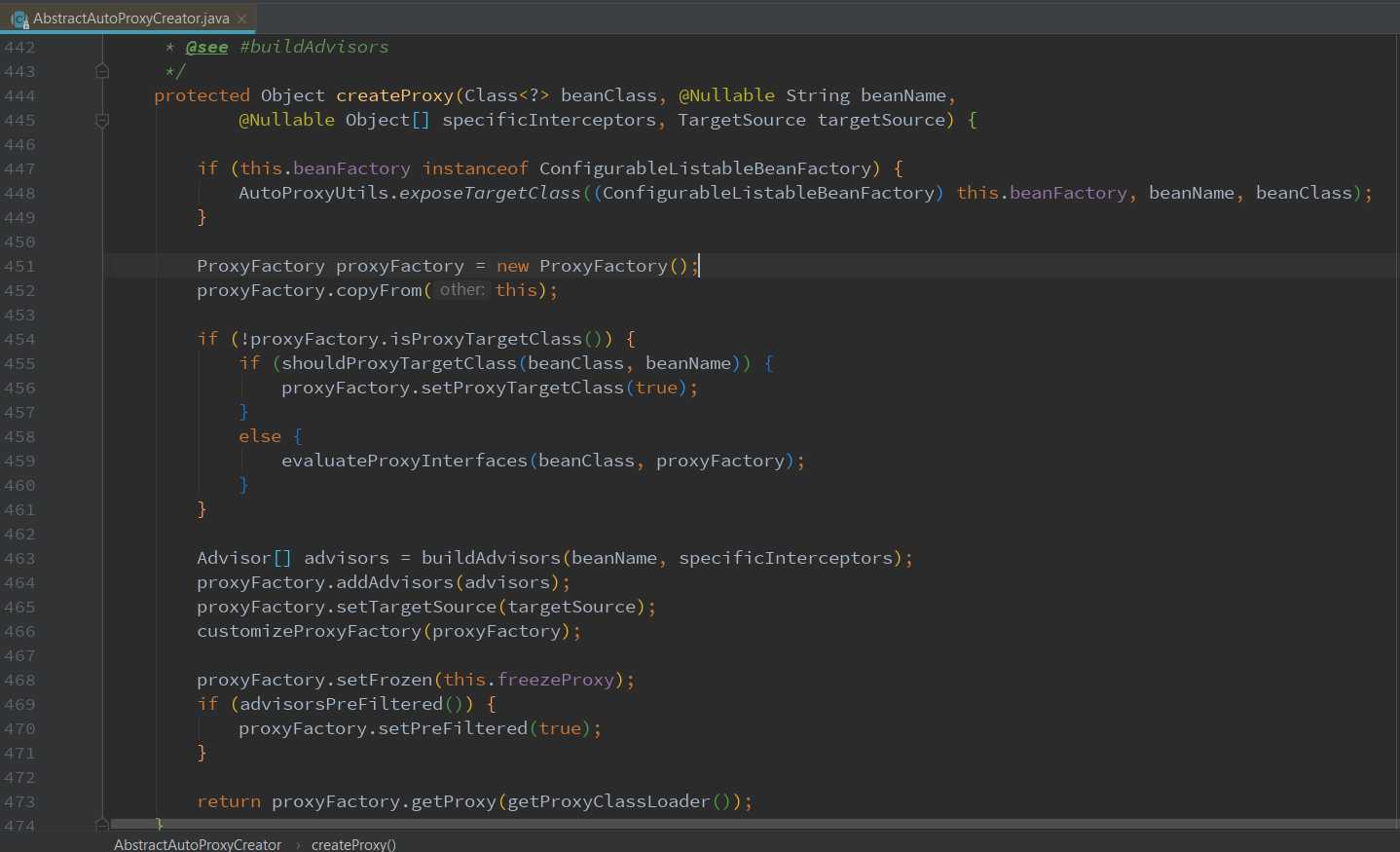This screenshot has width=1400, height=852.
Task: Click the @Nullable annotation on line 444
Action: (726, 95)
